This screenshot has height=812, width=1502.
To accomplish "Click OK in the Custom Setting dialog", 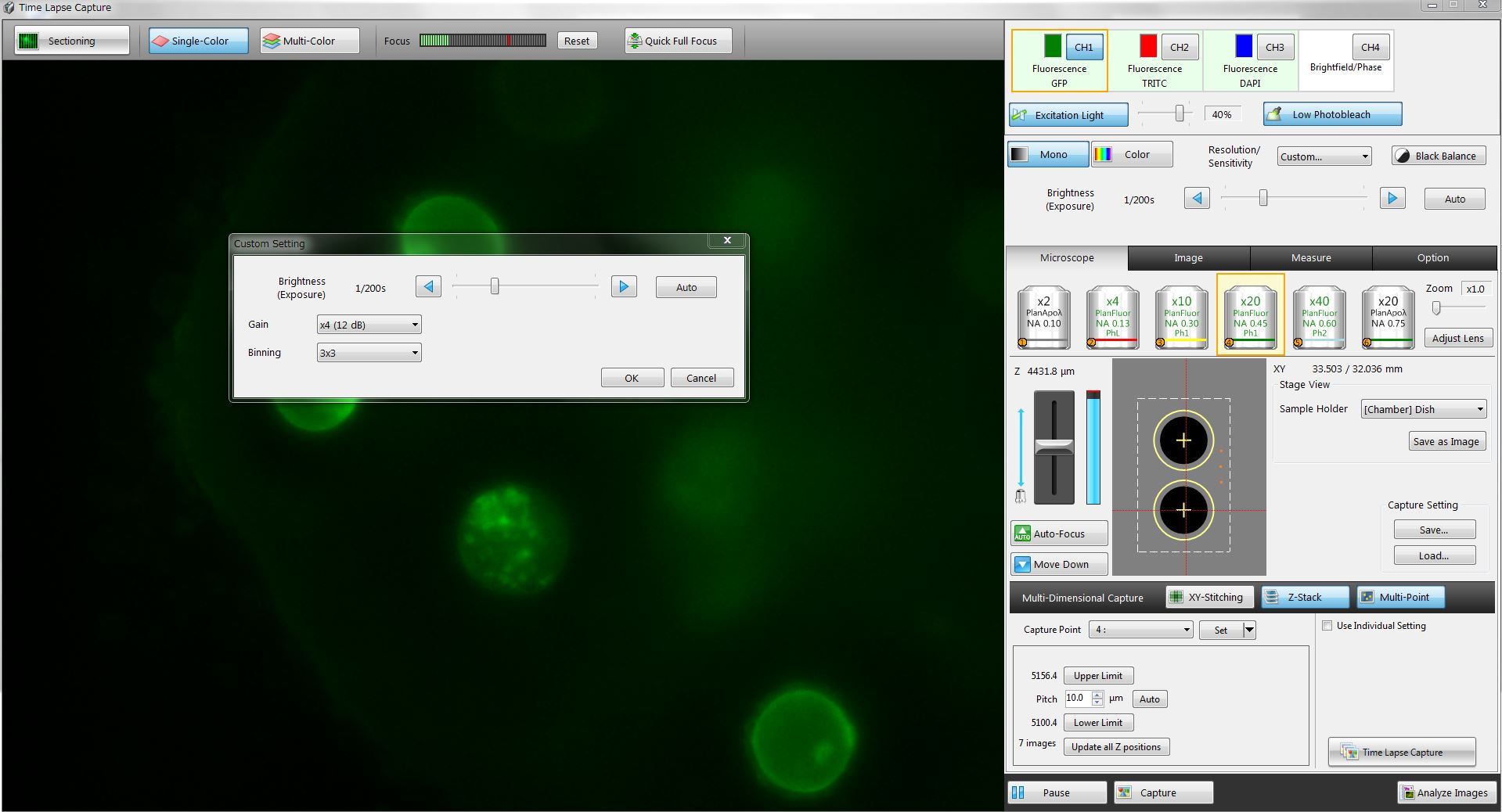I will pos(632,378).
